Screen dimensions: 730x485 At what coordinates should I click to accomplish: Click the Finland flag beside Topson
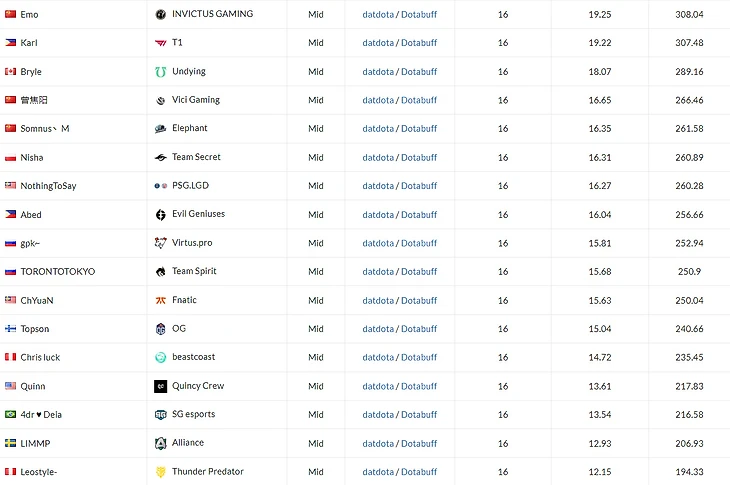tap(10, 329)
